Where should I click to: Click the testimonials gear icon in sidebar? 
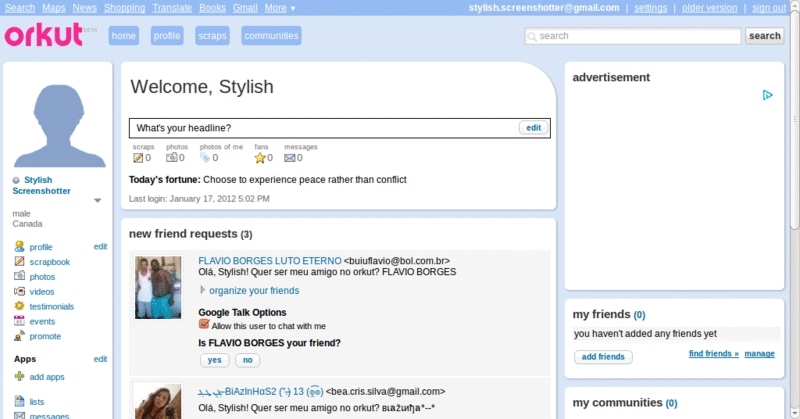click(19, 306)
